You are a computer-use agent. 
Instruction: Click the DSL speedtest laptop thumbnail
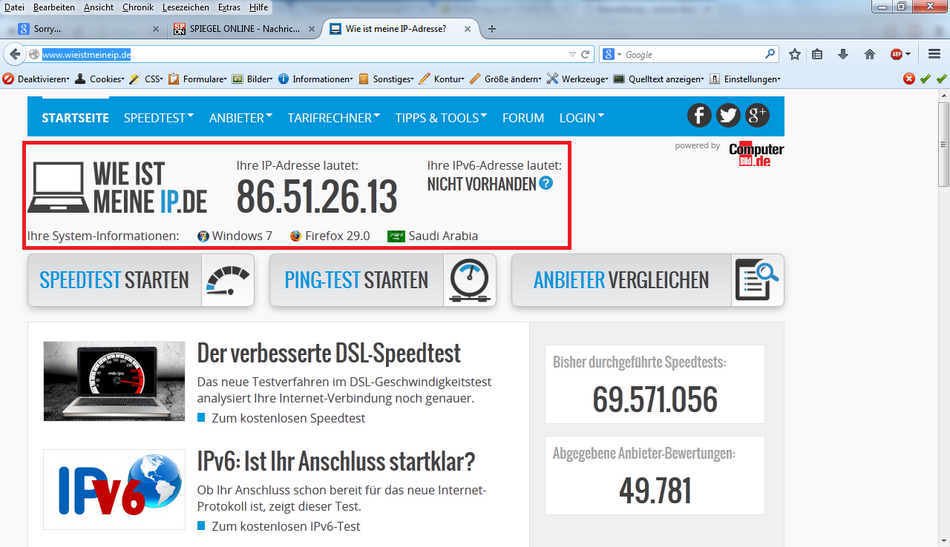click(x=114, y=381)
